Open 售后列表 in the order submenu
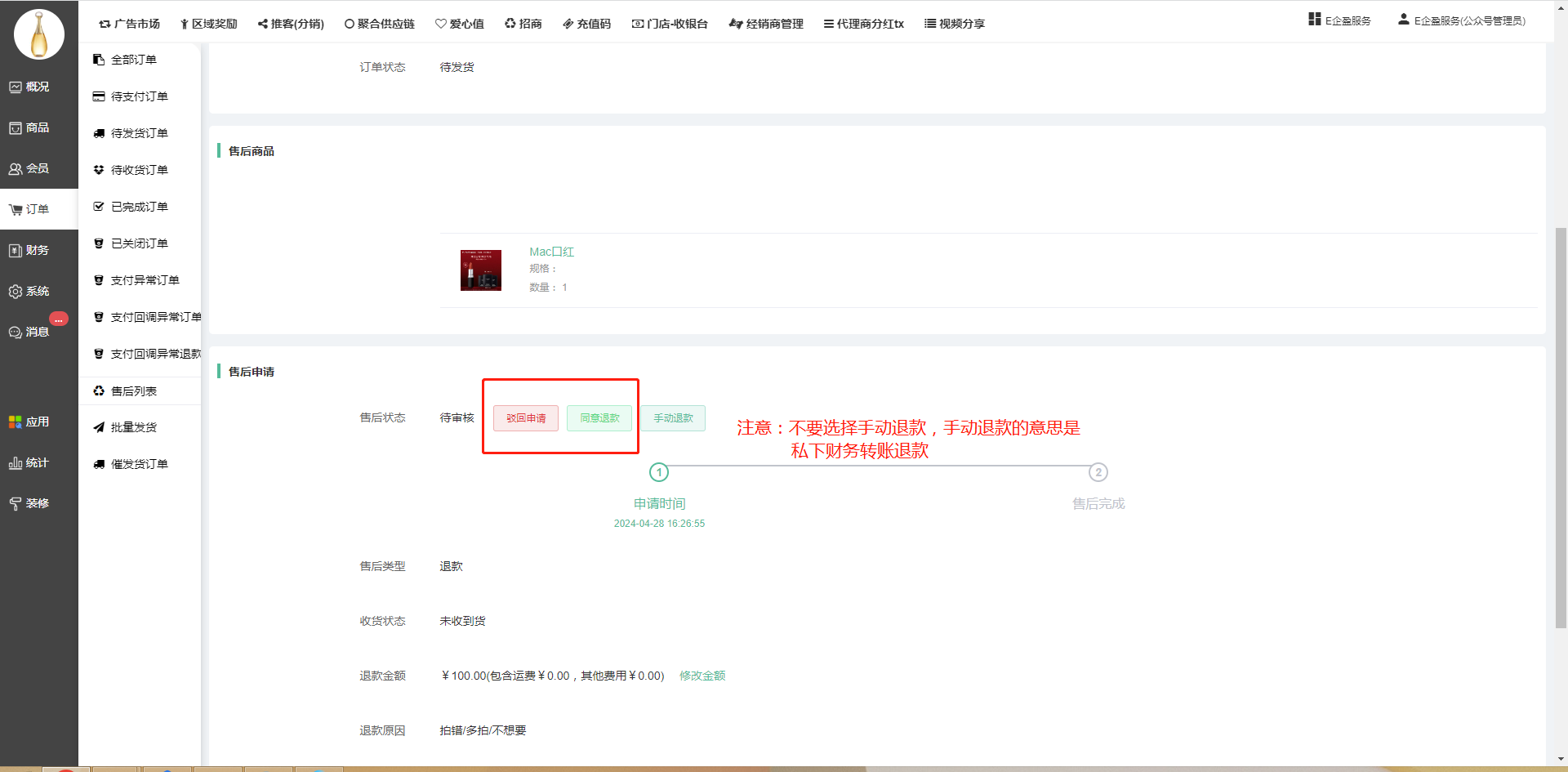This screenshot has height=772, width=1568. (x=133, y=391)
